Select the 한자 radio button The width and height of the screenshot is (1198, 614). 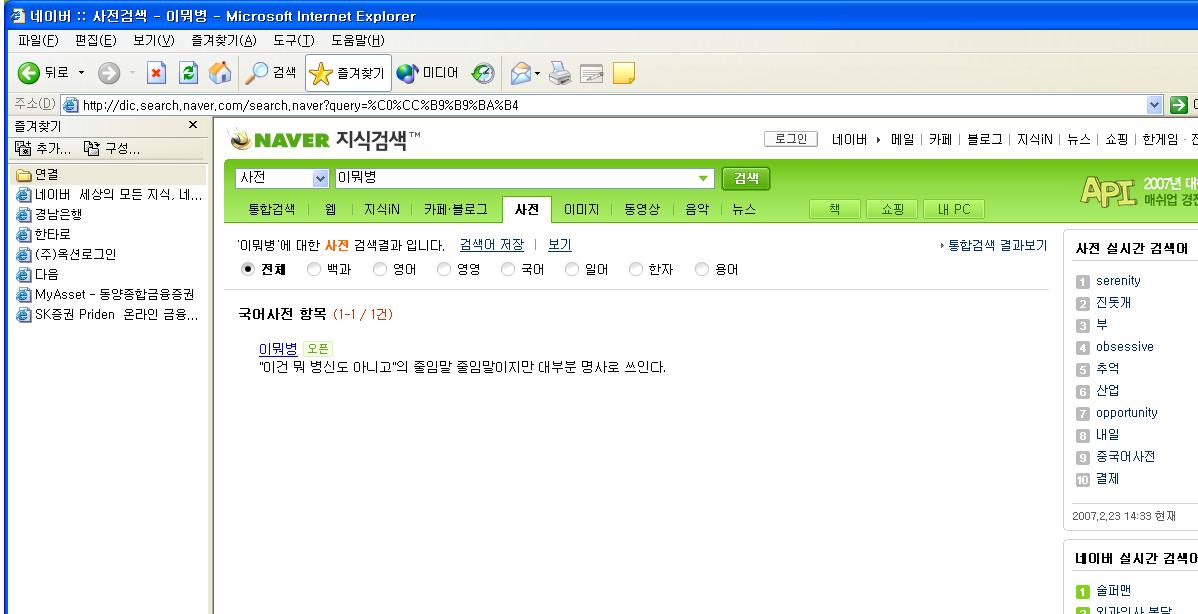tap(636, 269)
